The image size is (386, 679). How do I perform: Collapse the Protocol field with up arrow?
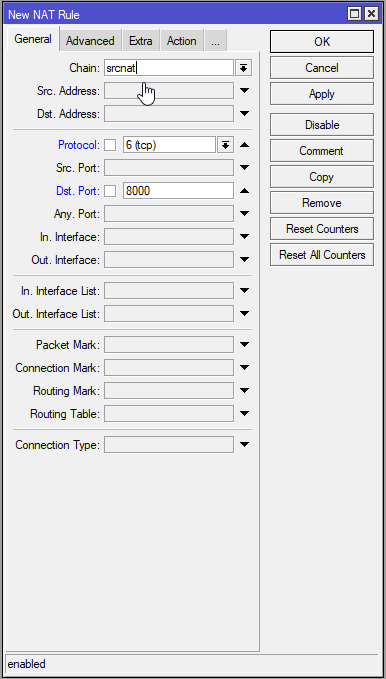click(x=244, y=145)
